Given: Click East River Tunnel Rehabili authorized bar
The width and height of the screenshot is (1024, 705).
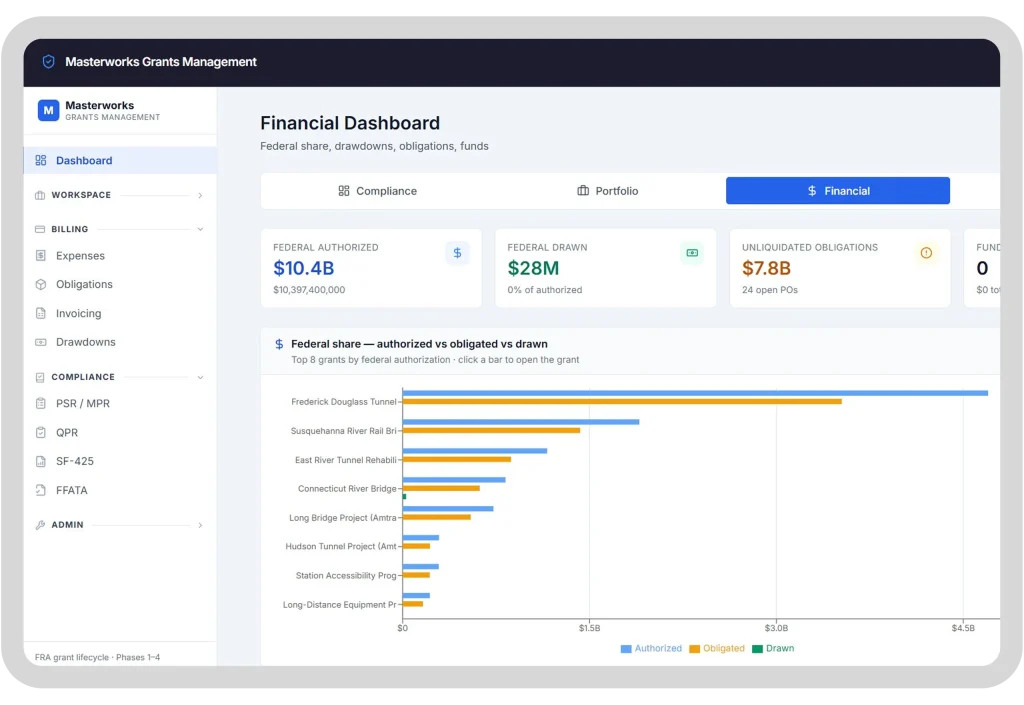Looking at the screenshot, I should (x=475, y=451).
